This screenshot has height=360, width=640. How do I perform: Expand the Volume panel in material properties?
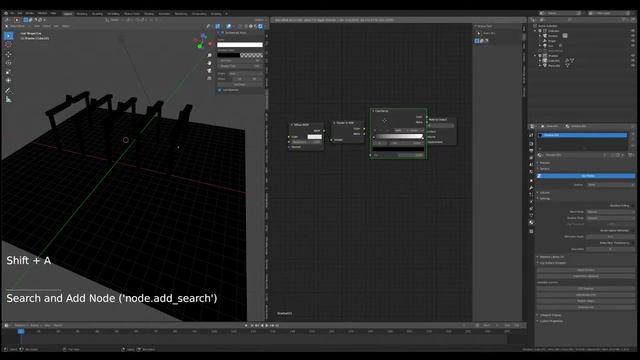tap(545, 193)
